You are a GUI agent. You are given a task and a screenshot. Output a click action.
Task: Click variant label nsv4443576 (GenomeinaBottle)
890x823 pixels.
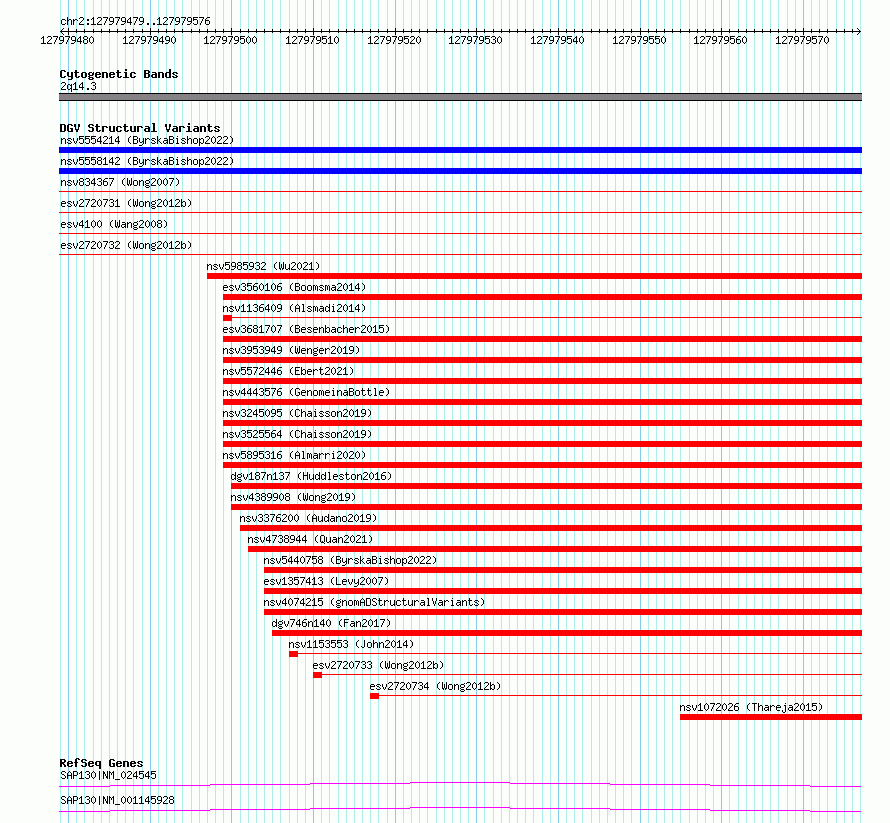click(306, 392)
